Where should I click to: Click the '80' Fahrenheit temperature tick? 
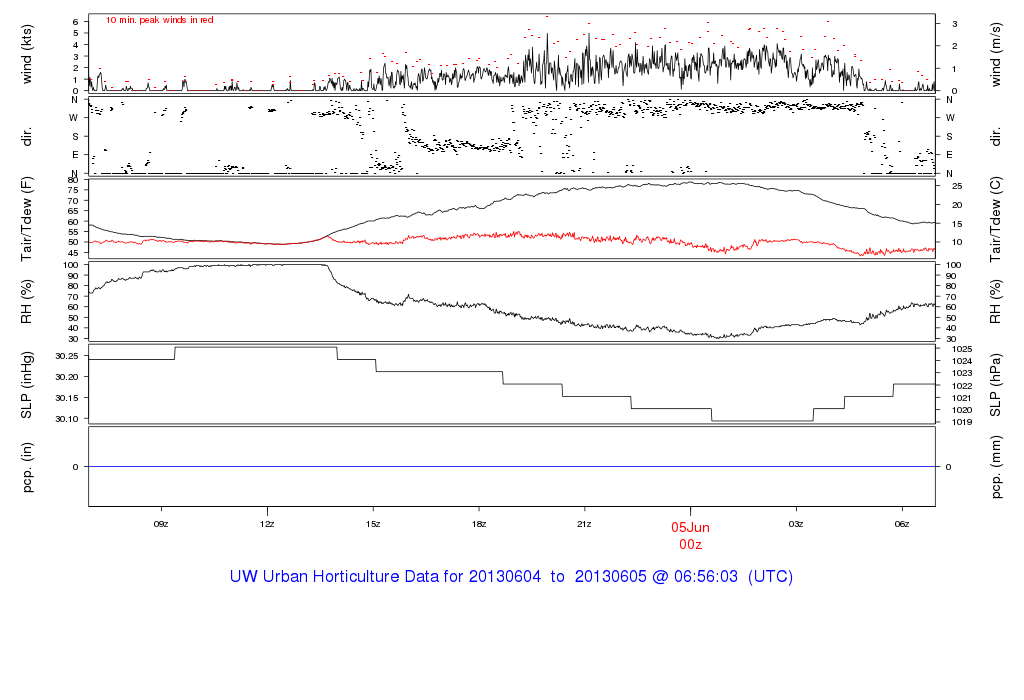[73, 180]
